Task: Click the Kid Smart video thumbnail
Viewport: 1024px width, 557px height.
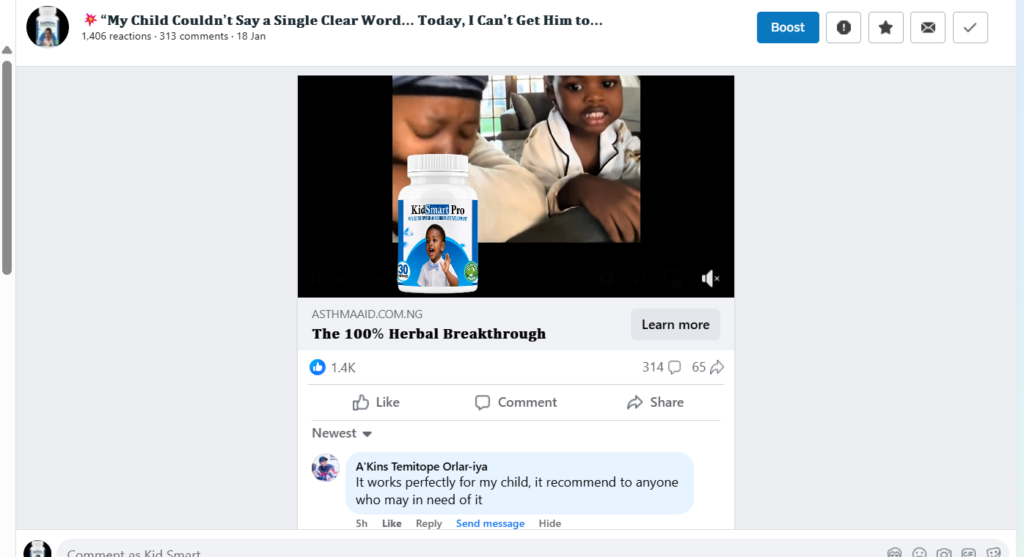Action: click(515, 186)
